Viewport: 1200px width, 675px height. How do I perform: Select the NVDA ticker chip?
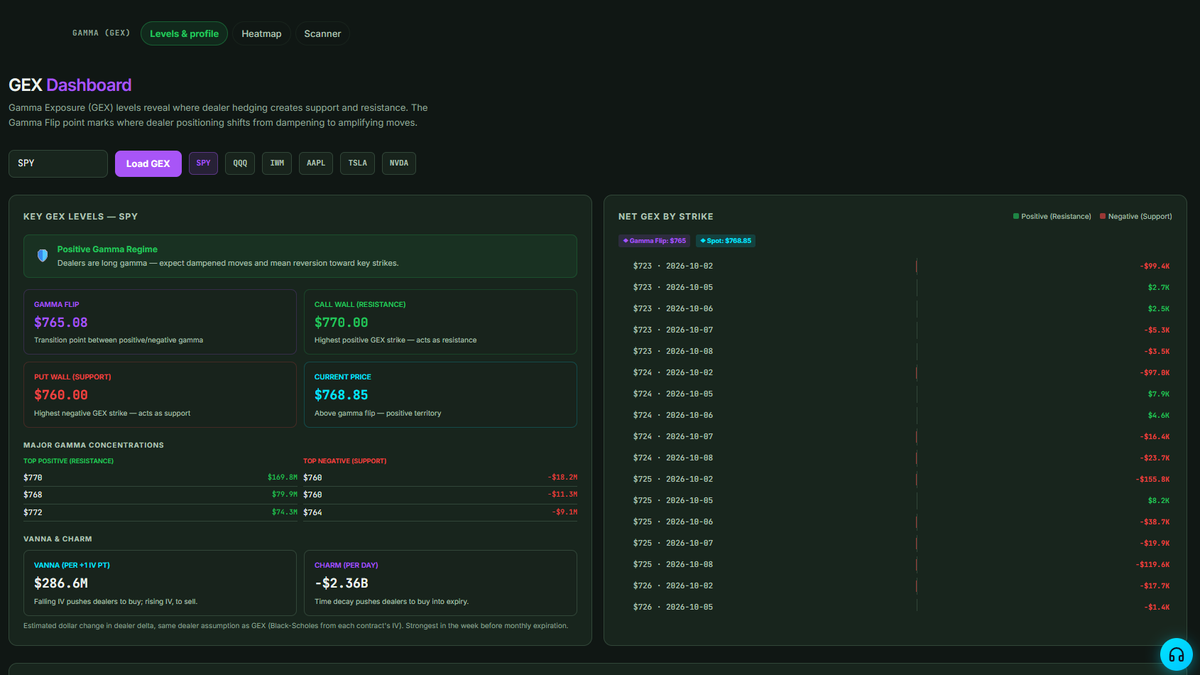[399, 163]
